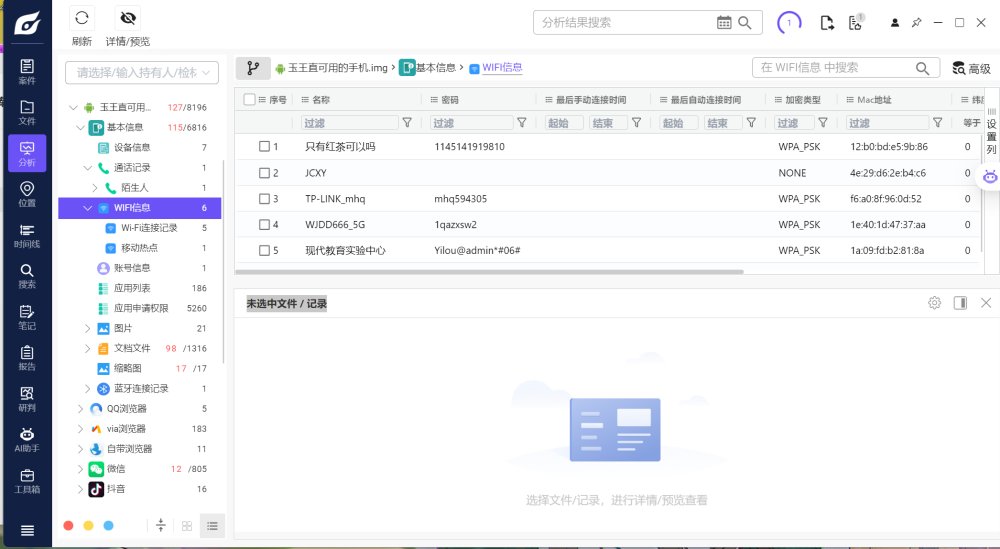Click the red color dot filter
1000x549 pixels.
pos(68,525)
